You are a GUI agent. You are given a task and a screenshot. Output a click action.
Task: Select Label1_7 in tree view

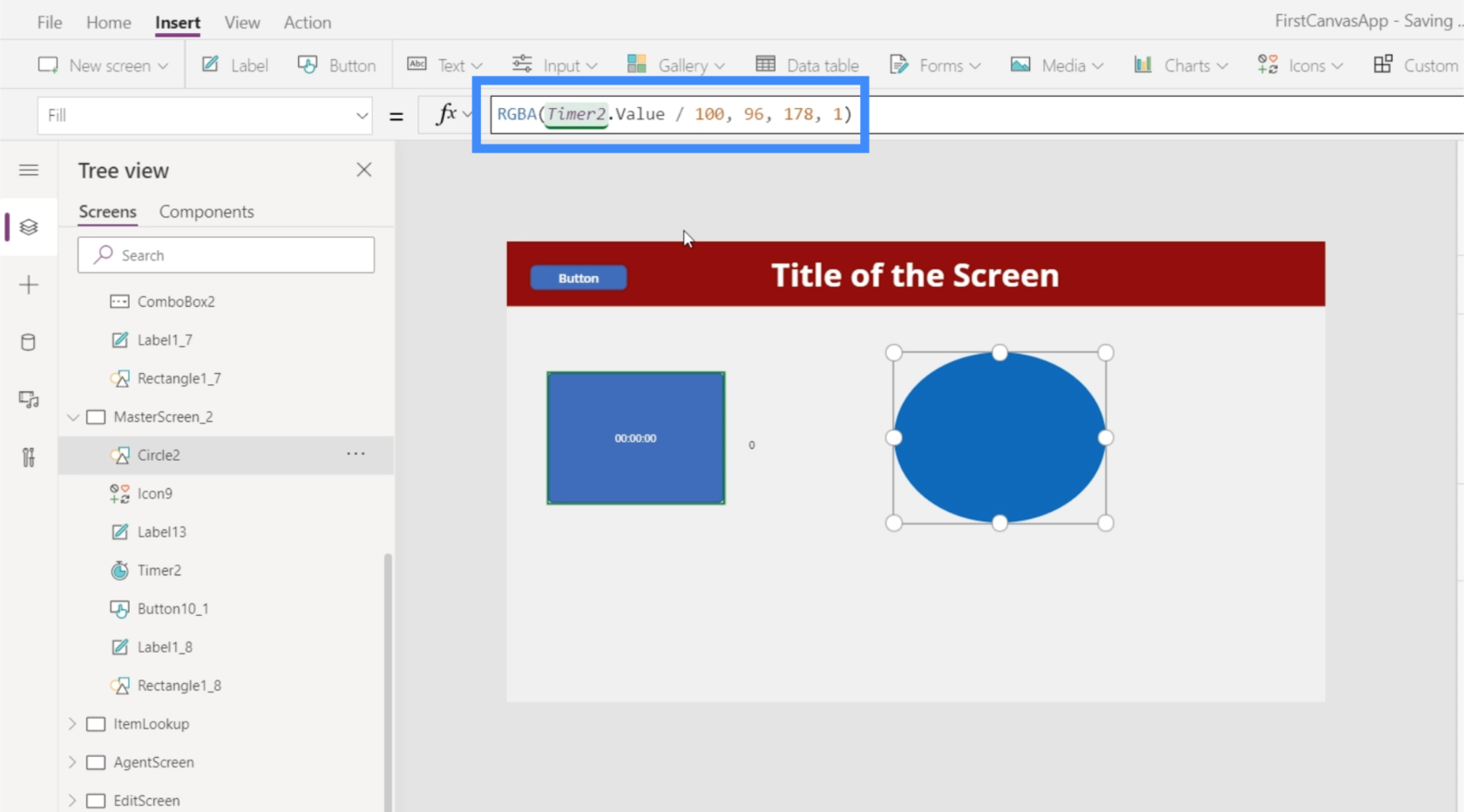pyautogui.click(x=165, y=340)
